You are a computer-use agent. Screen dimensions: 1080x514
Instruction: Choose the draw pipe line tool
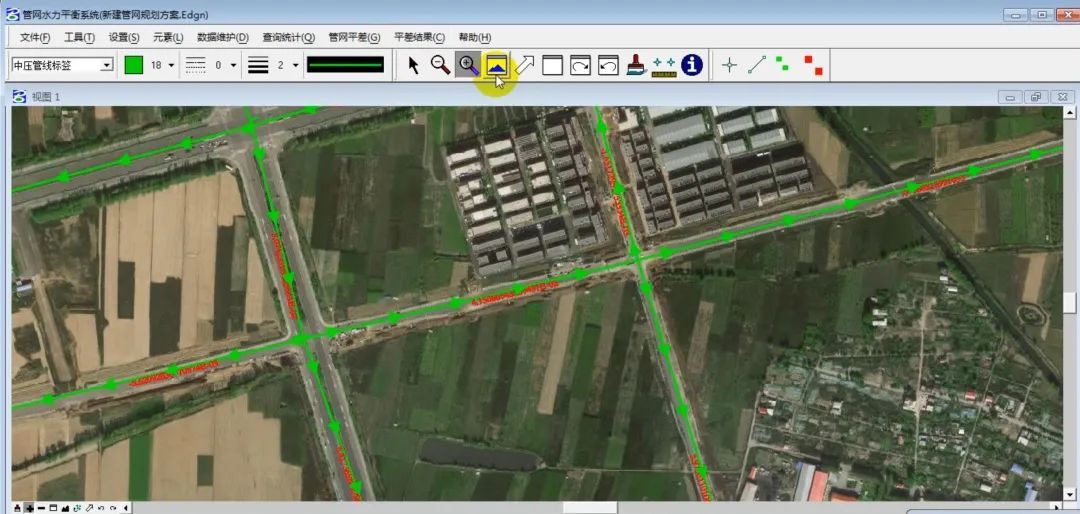tap(756, 65)
